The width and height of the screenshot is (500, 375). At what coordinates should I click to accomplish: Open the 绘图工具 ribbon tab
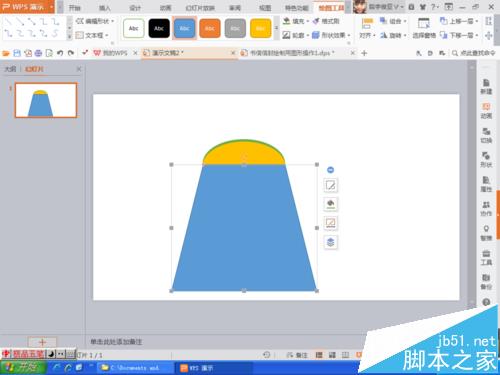pos(331,8)
